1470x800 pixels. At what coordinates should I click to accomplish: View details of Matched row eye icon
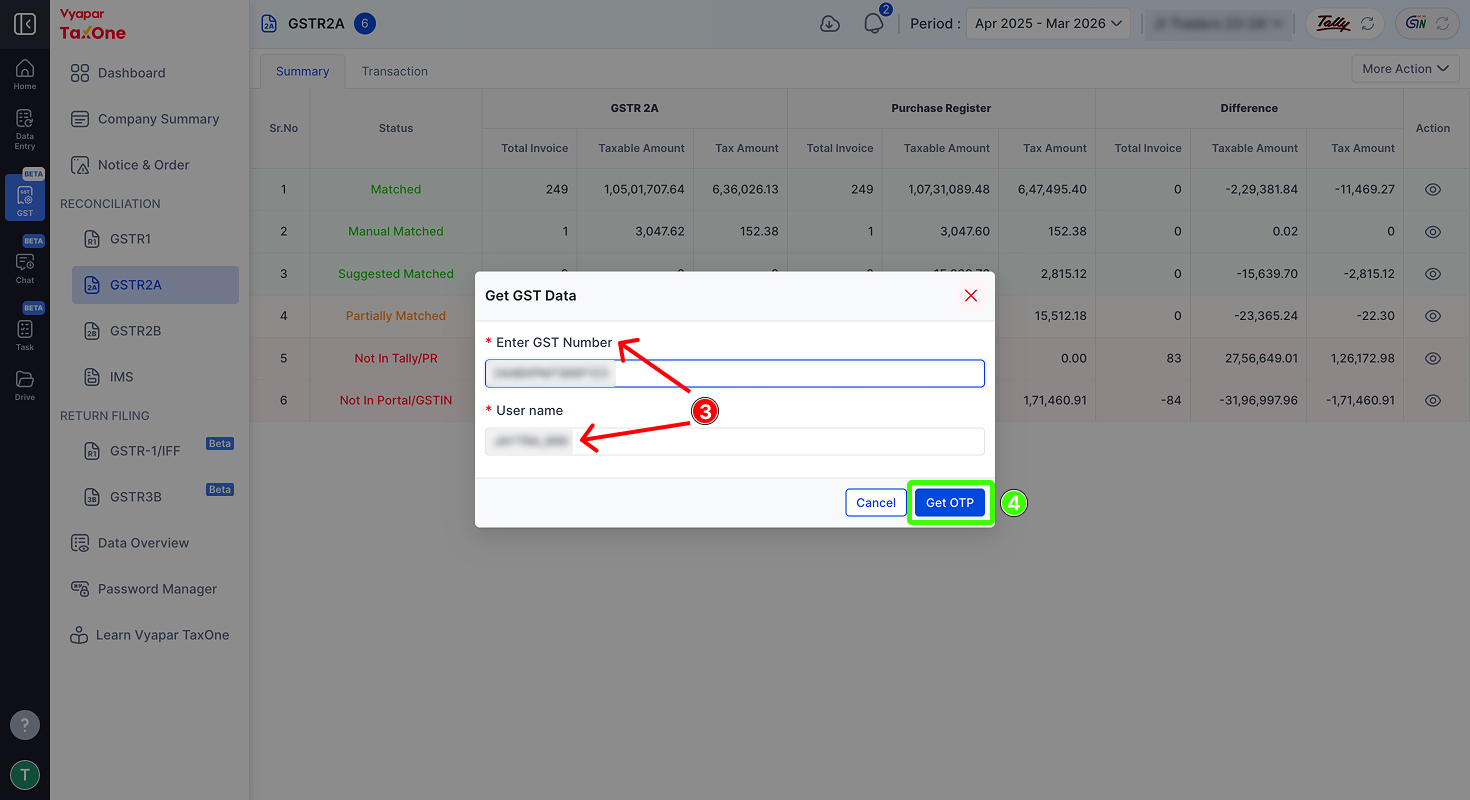tap(1433, 189)
